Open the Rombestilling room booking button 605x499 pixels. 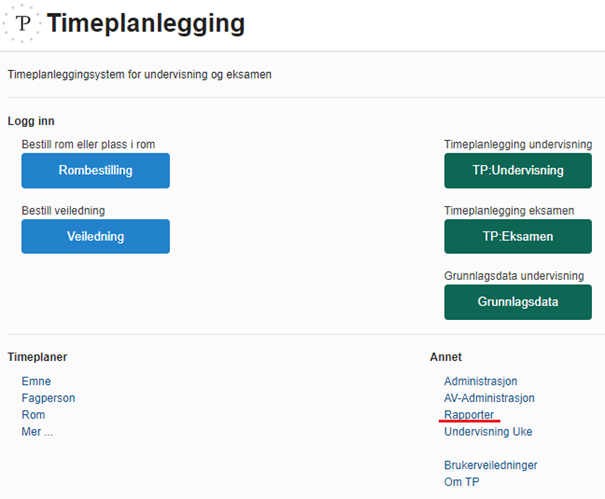96,171
